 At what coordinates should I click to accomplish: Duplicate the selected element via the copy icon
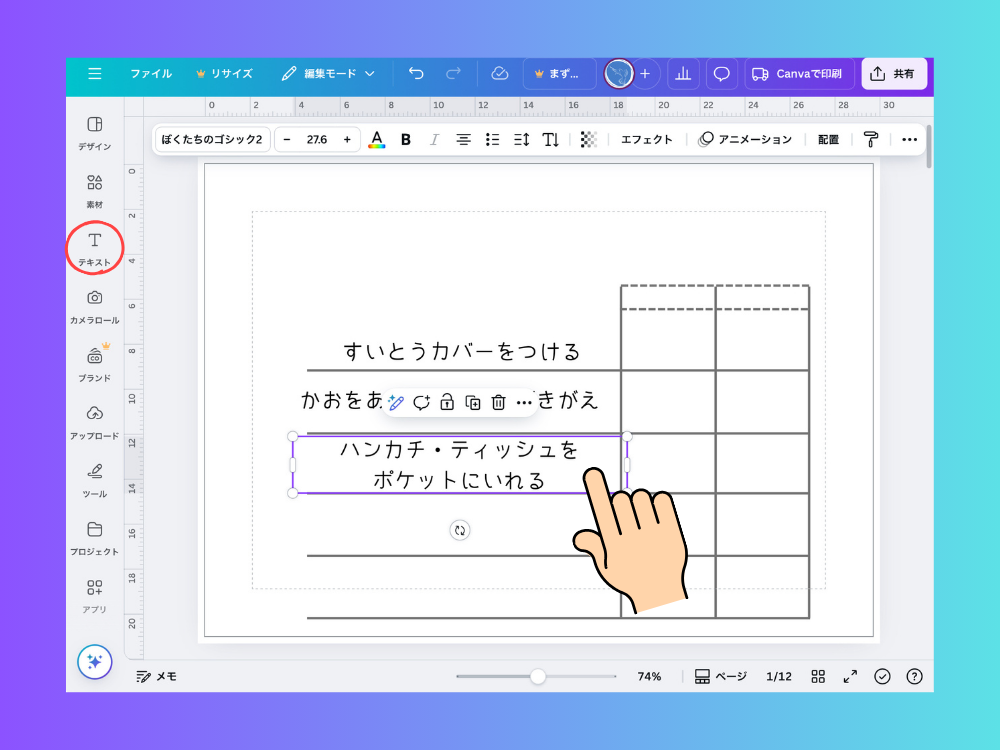(x=472, y=402)
